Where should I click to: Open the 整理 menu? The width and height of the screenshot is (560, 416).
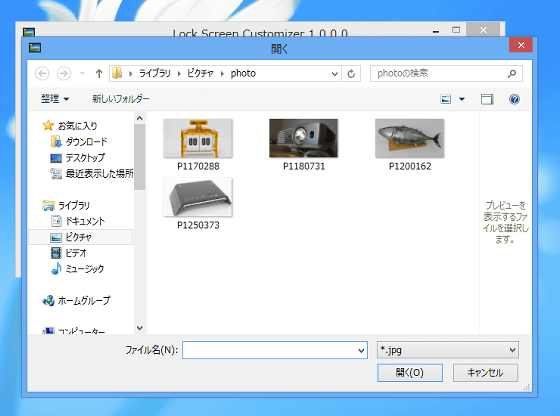[55, 99]
